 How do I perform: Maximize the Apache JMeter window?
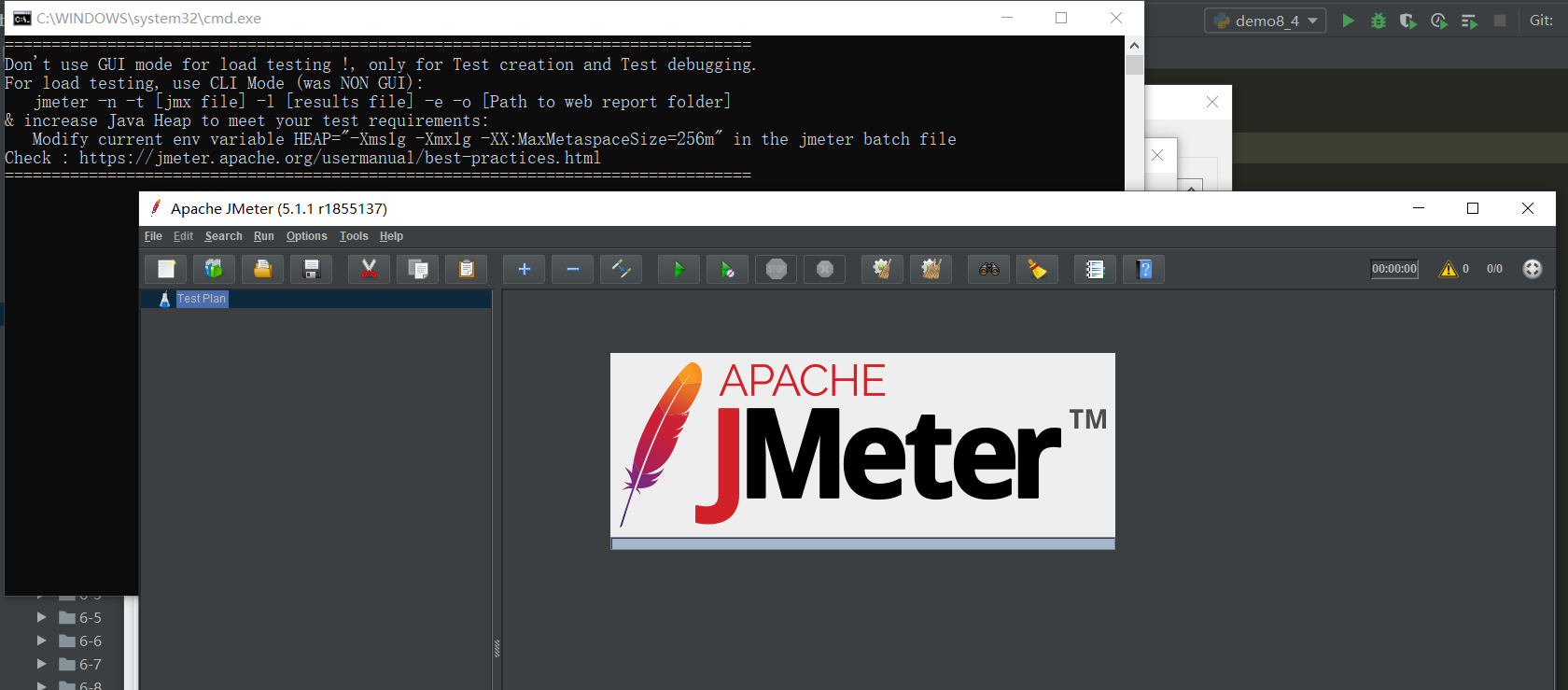(x=1473, y=208)
